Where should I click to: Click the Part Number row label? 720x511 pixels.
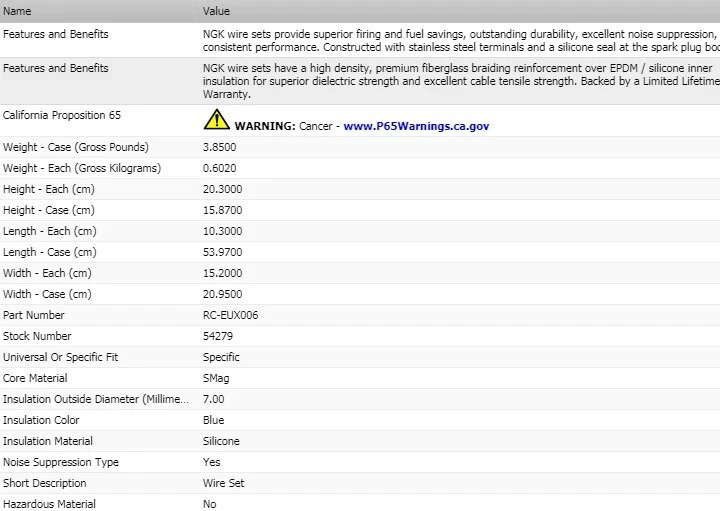tap(34, 315)
